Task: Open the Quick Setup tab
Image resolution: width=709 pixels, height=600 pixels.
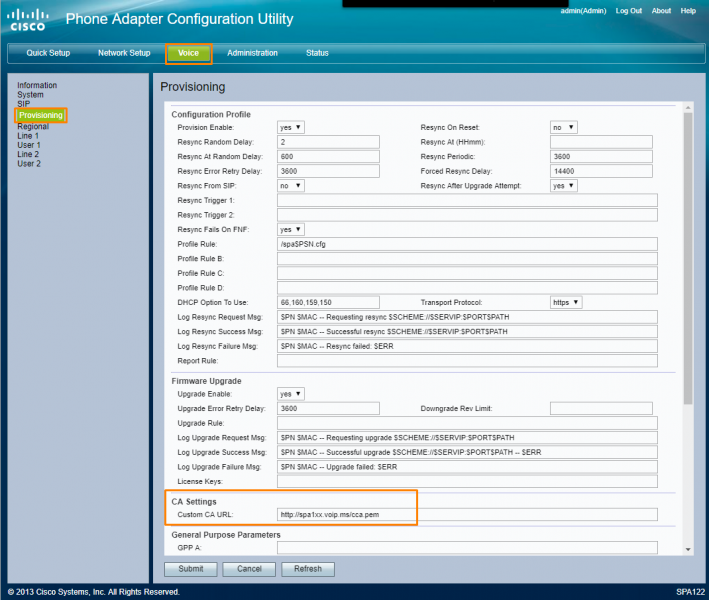Action: [x=48, y=53]
